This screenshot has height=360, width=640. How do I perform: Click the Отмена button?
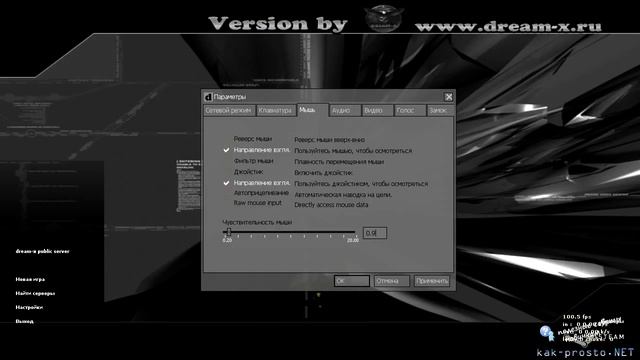pos(391,281)
